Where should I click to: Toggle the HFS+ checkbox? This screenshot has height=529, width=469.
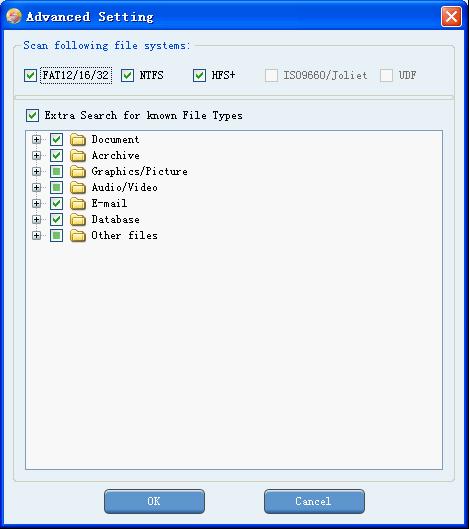pyautogui.click(x=199, y=75)
